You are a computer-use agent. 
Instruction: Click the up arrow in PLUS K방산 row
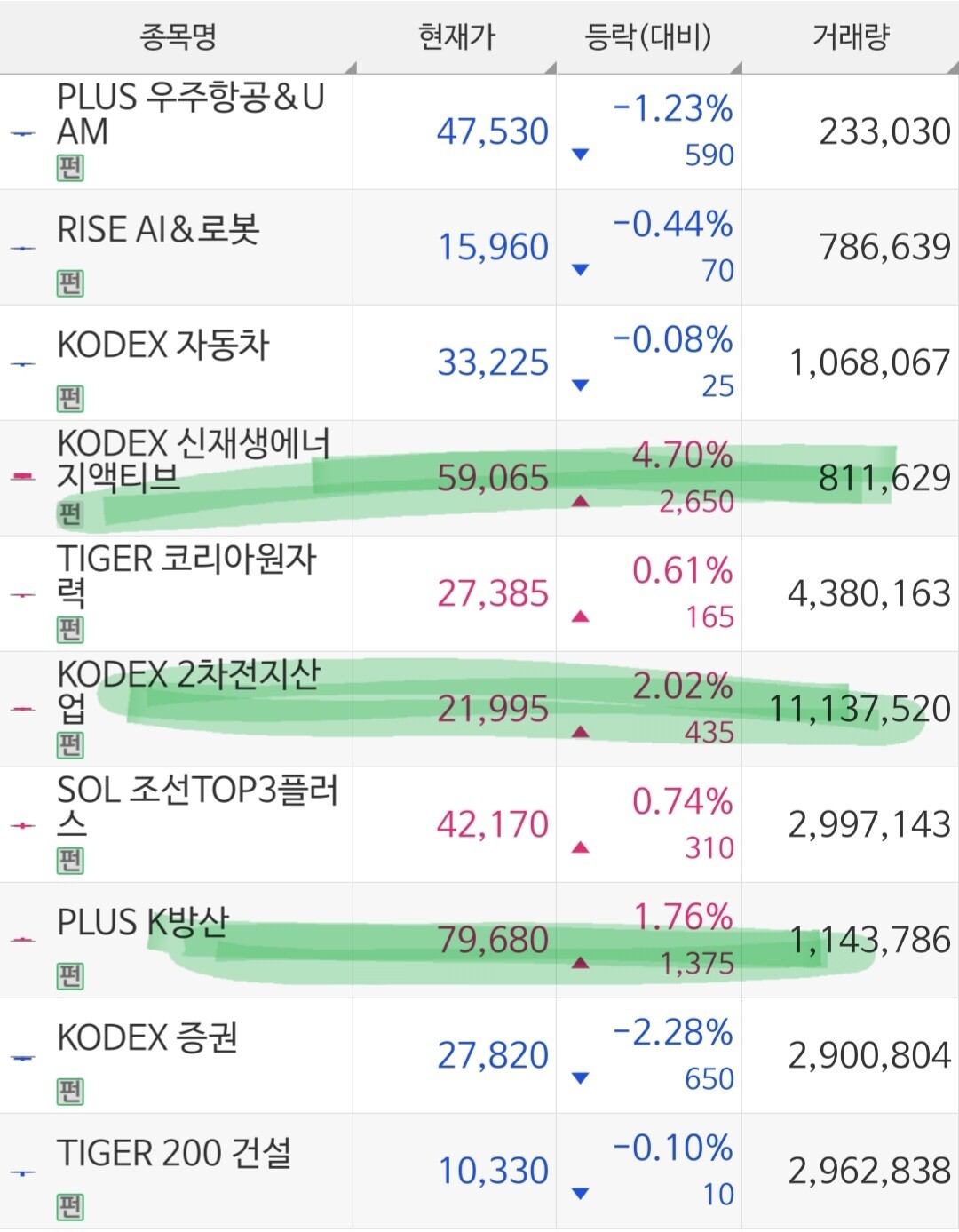click(x=581, y=963)
